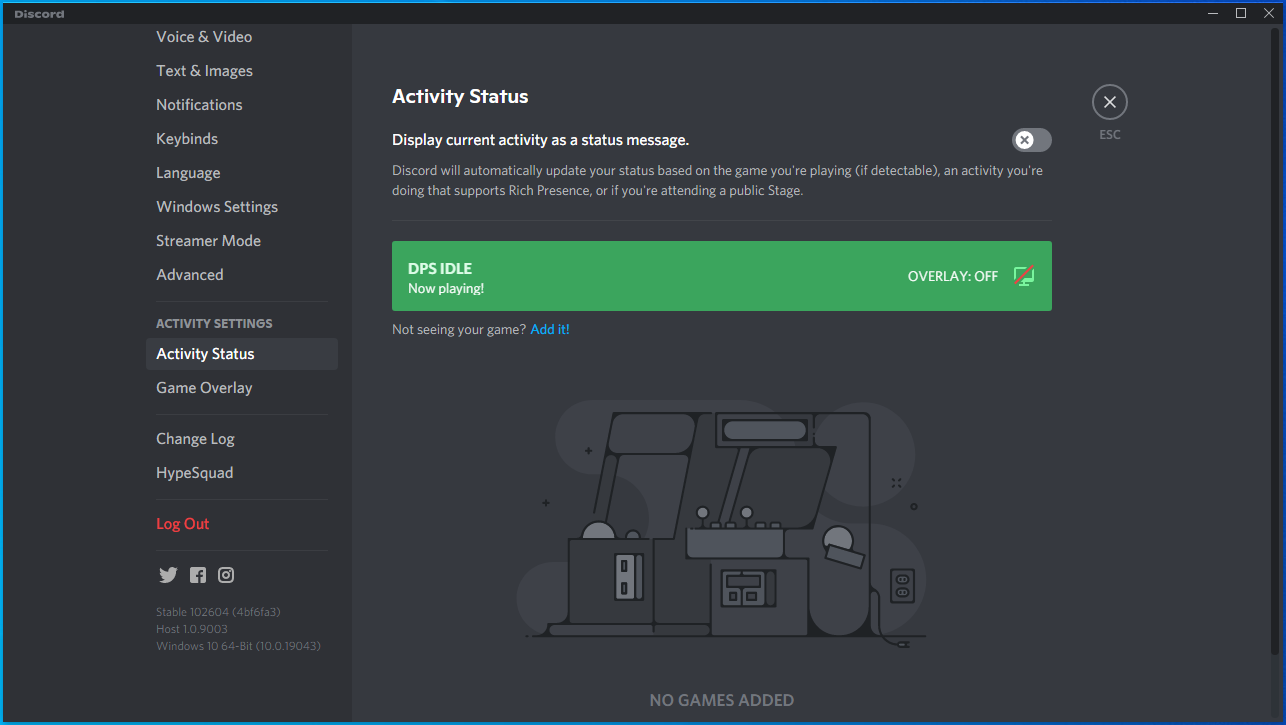Select Keybinds in the sidebar
This screenshot has height=725, width=1286.
point(187,139)
